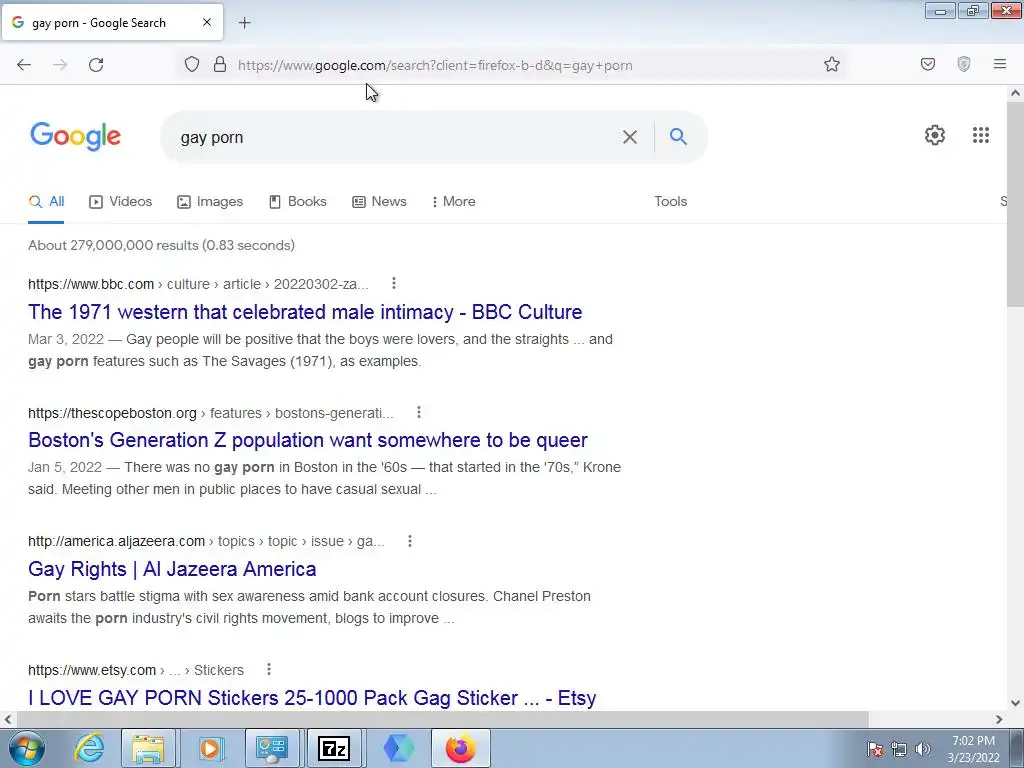
Task: Open the Windows Start menu
Action: click(27, 749)
